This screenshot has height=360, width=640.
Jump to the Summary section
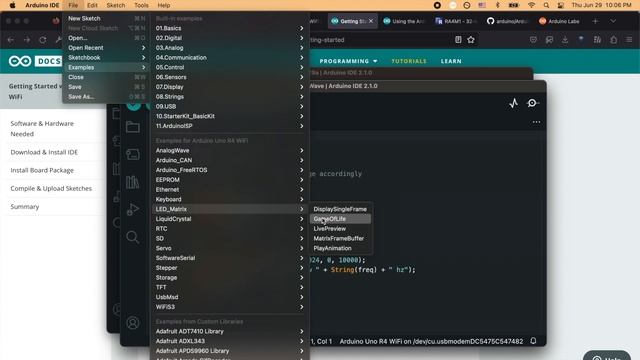point(25,207)
